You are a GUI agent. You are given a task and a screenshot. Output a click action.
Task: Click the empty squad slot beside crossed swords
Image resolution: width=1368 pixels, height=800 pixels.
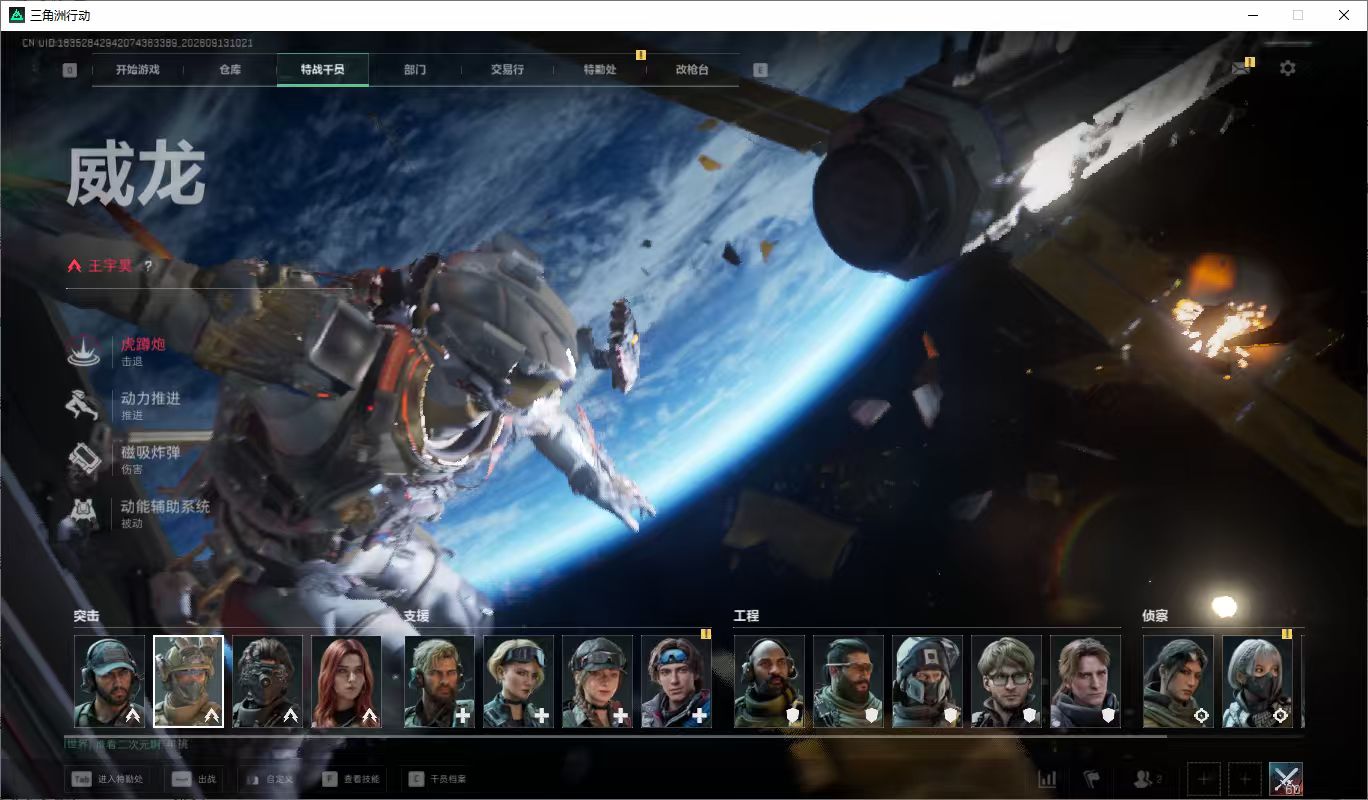tap(1244, 779)
